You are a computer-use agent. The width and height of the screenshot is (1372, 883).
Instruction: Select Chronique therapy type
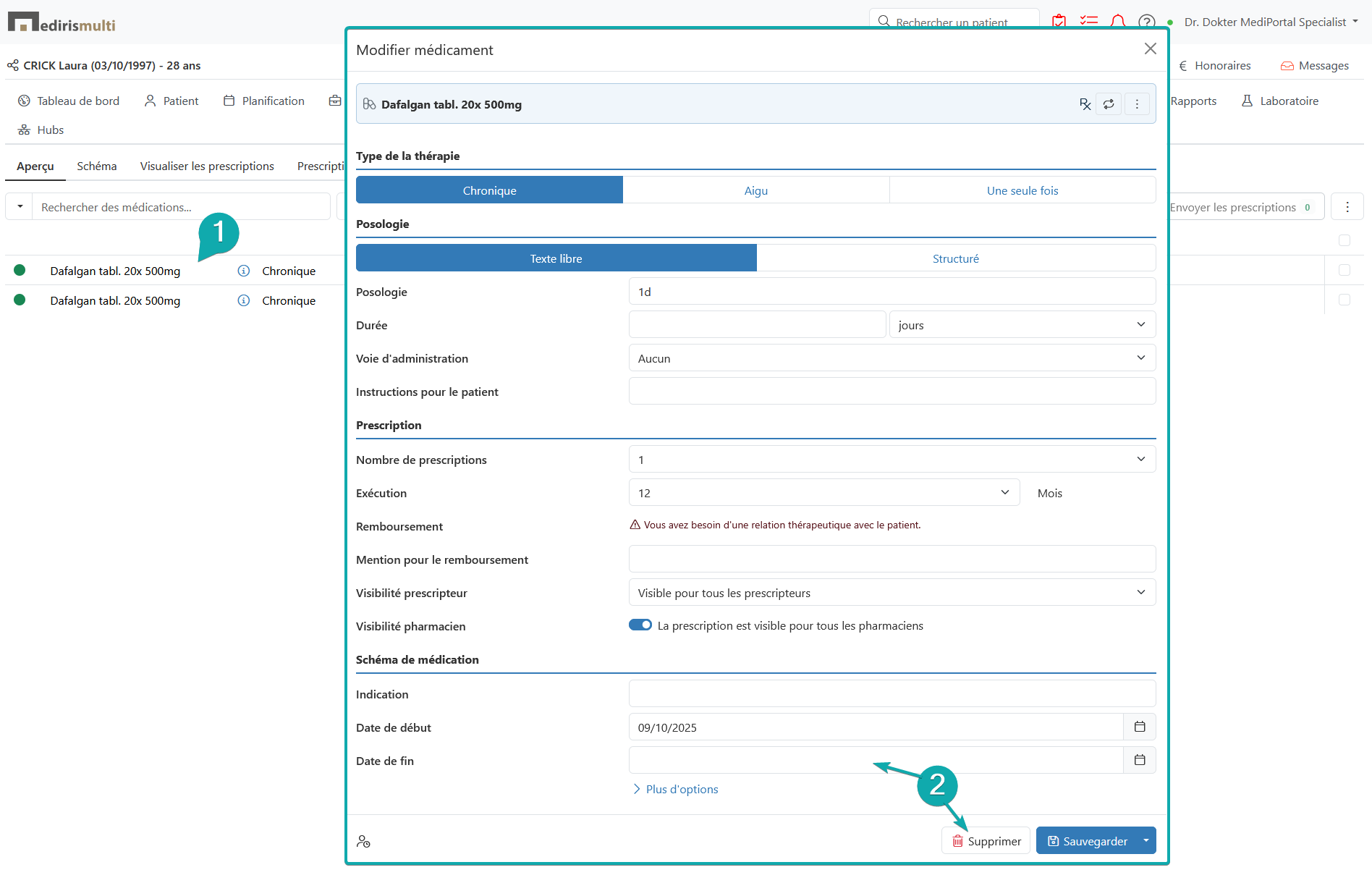tap(489, 190)
